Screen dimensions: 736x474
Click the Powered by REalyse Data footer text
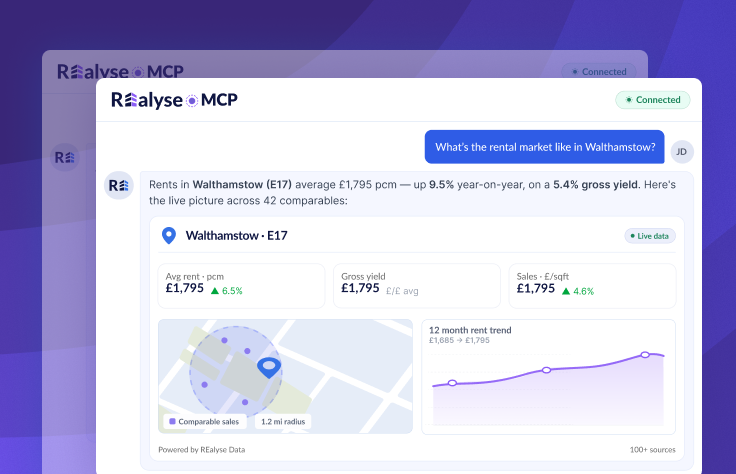[x=202, y=450]
